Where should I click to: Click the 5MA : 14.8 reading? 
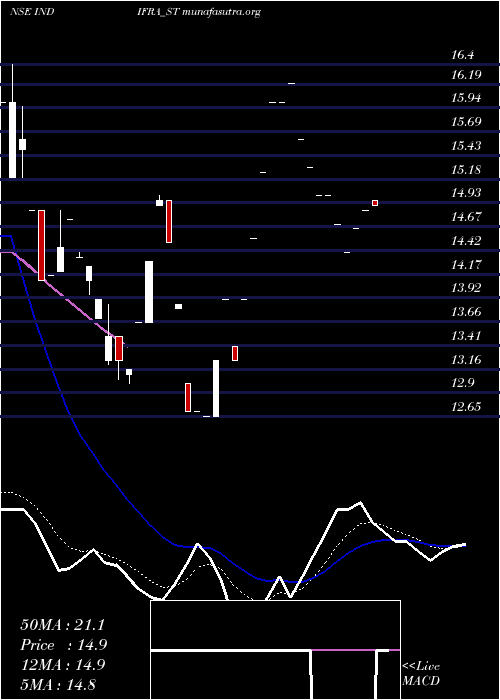coord(58,684)
